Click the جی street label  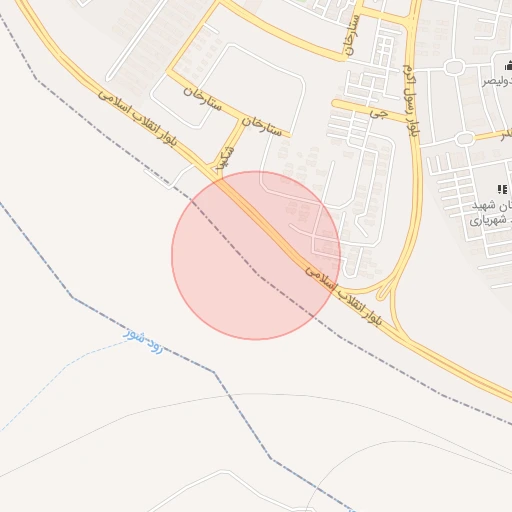click(x=379, y=114)
